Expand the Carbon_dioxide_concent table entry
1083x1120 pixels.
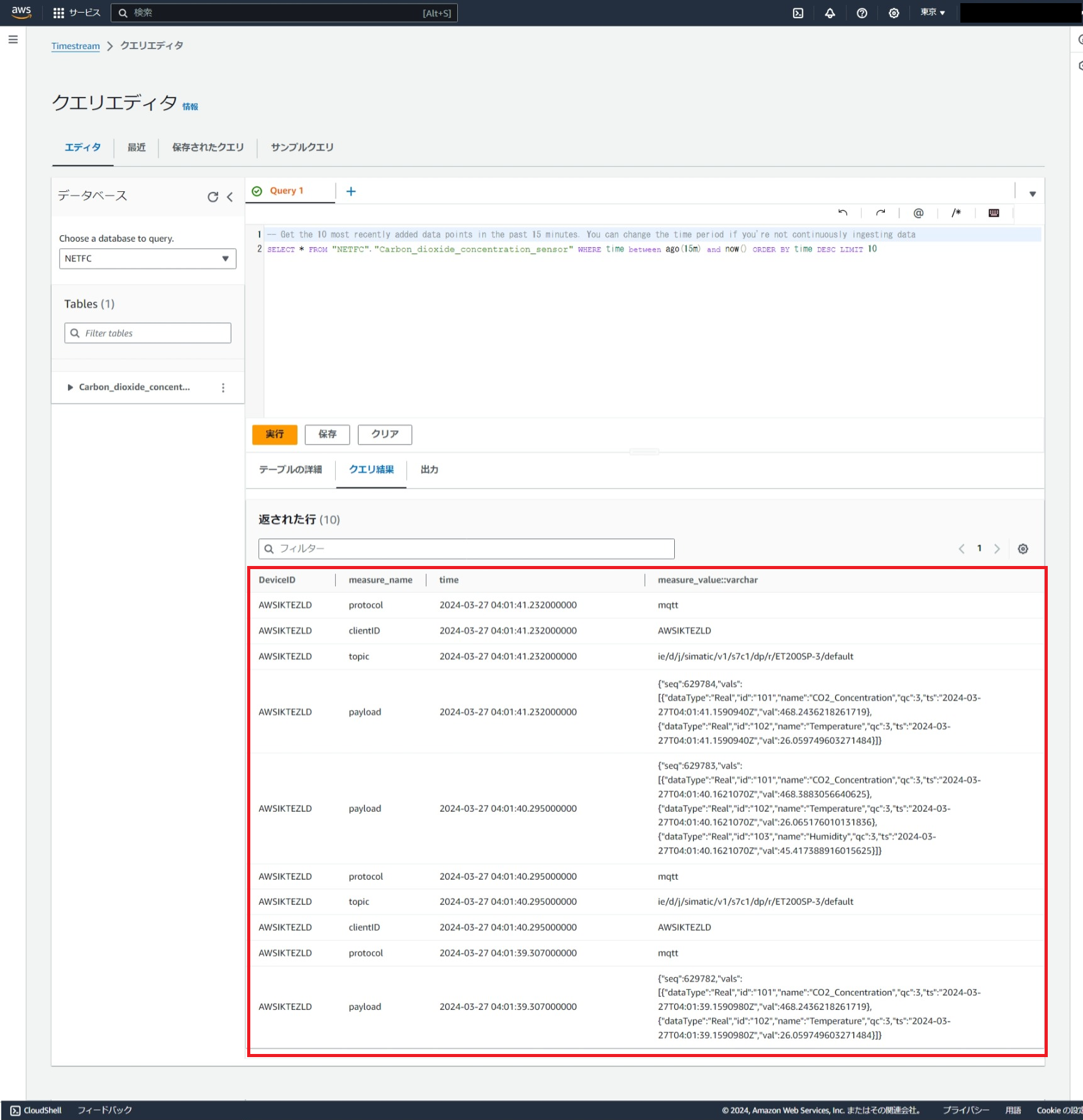click(70, 387)
